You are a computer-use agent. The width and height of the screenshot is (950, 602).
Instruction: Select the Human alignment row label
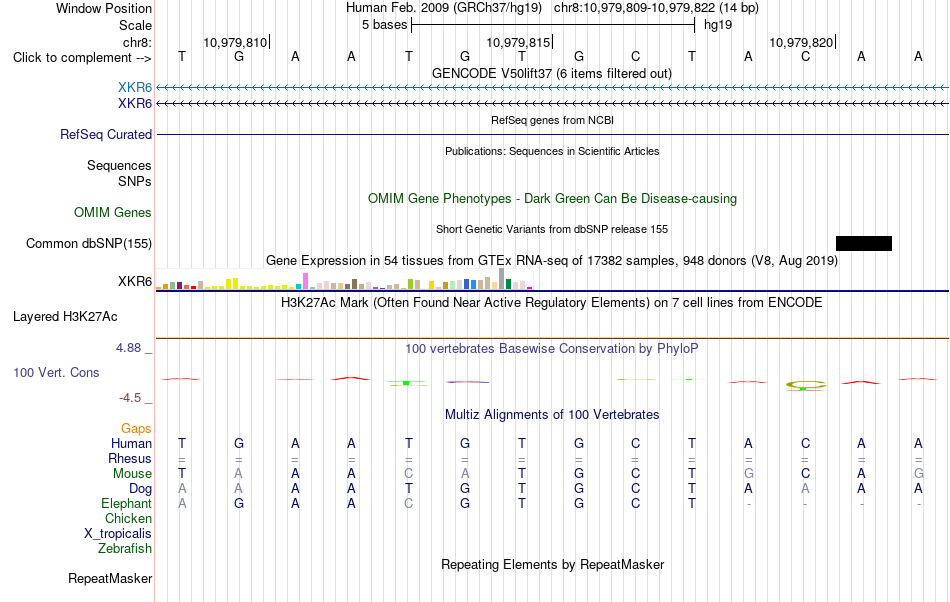[131, 443]
